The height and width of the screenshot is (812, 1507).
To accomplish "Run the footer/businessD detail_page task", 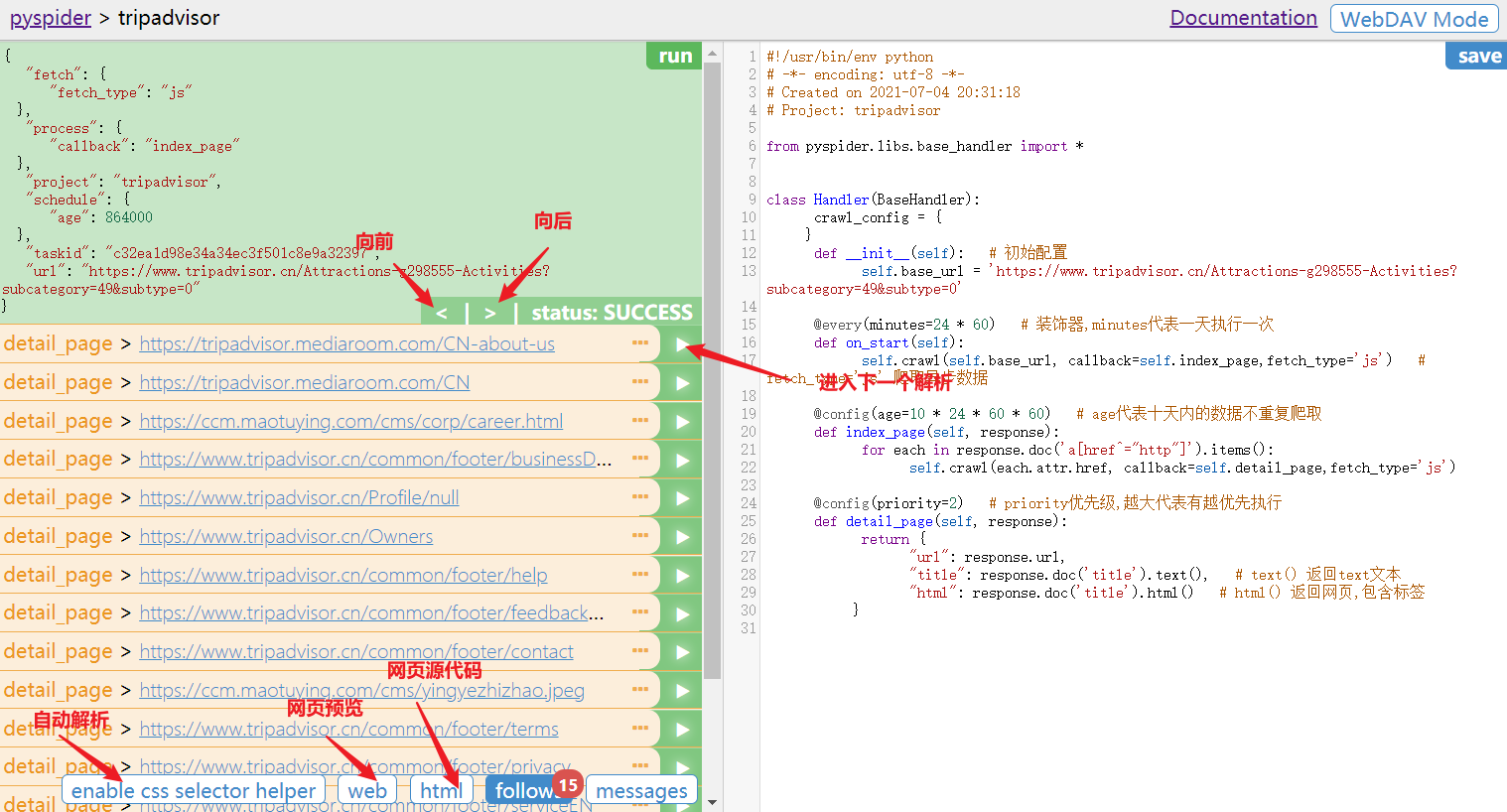I will (x=682, y=460).
